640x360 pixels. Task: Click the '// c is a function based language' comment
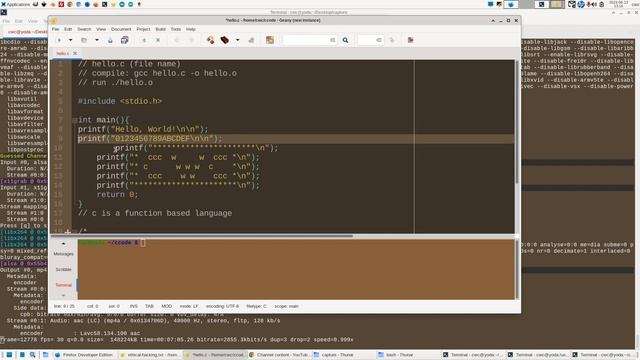point(155,213)
